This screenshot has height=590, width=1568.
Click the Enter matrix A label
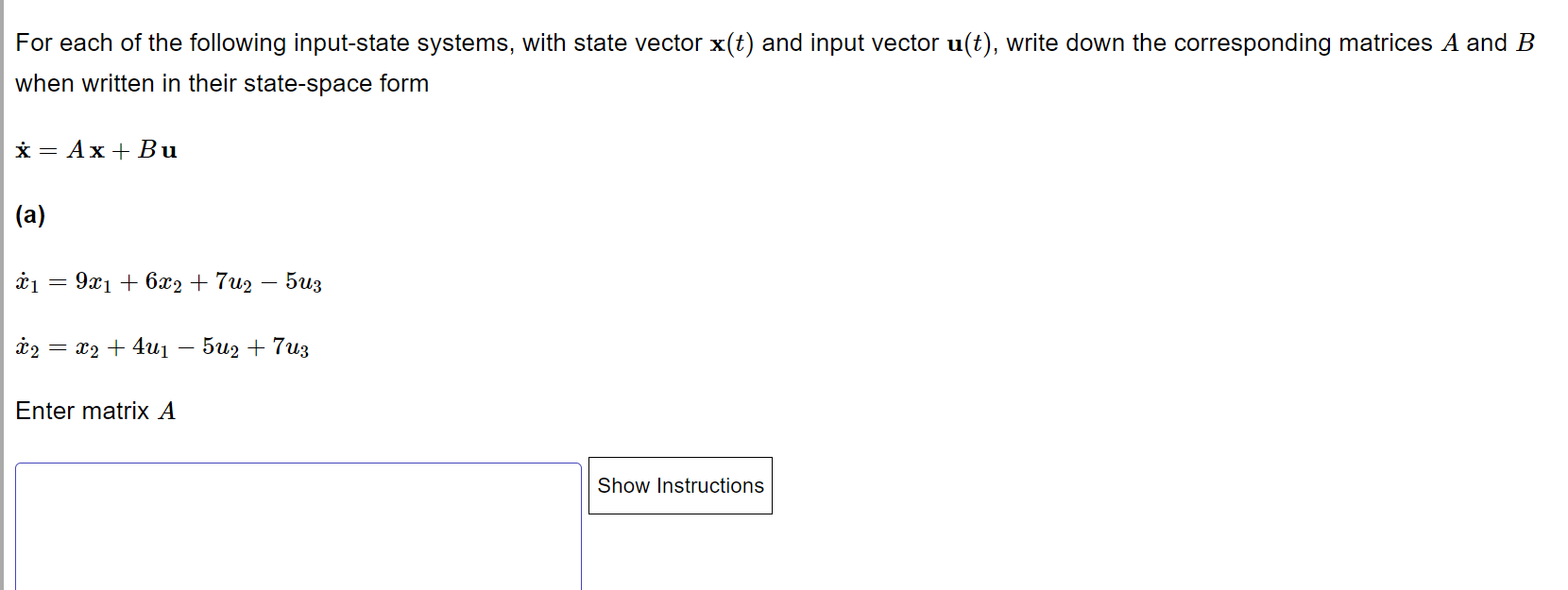[x=94, y=411]
